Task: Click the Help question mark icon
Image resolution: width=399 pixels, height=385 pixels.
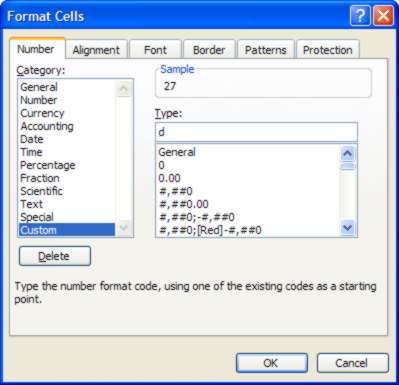Action: (360, 15)
